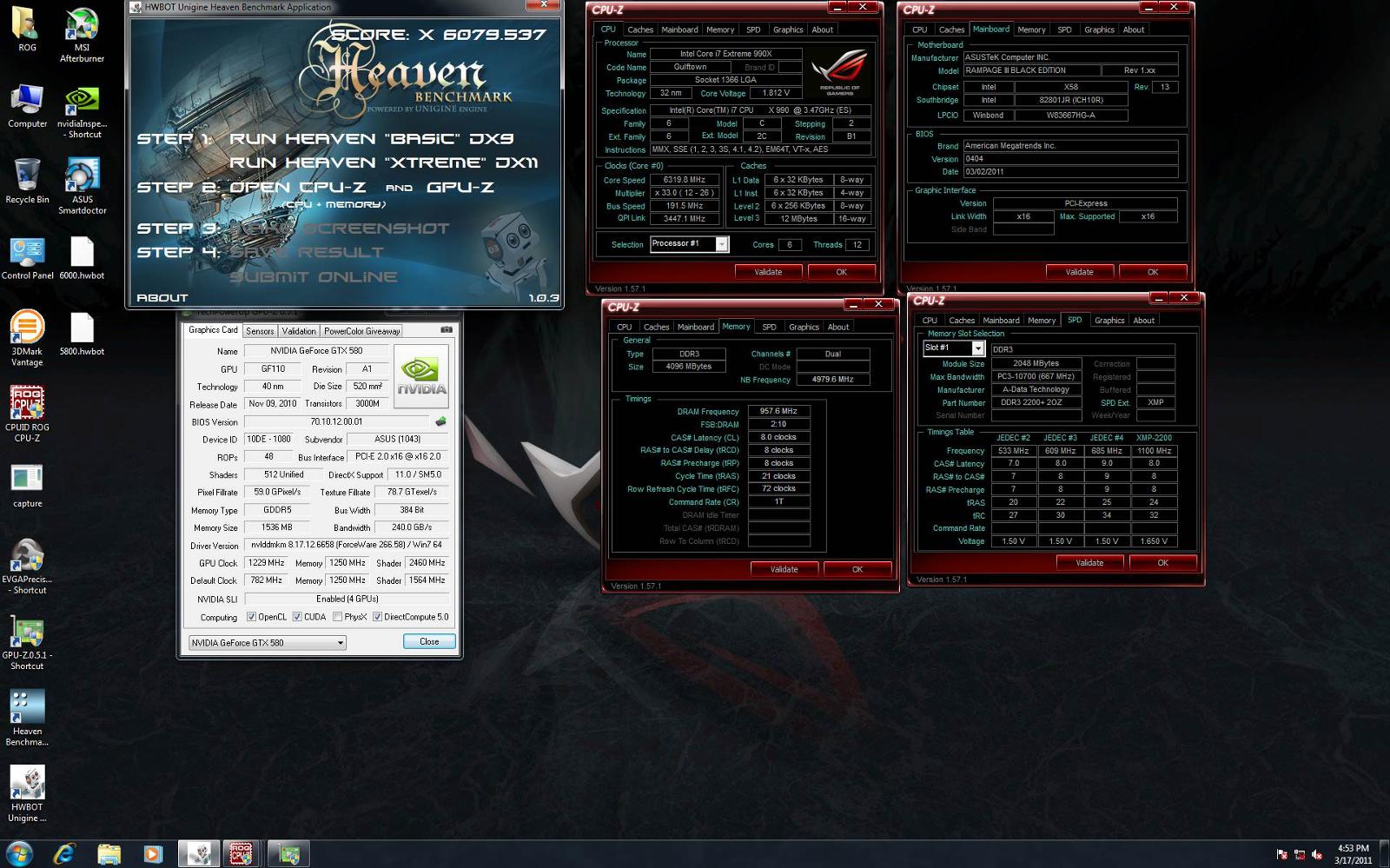The width and height of the screenshot is (1390, 868).
Task: Click Core Speed value 6319.8 MHz
Action: [x=685, y=180]
